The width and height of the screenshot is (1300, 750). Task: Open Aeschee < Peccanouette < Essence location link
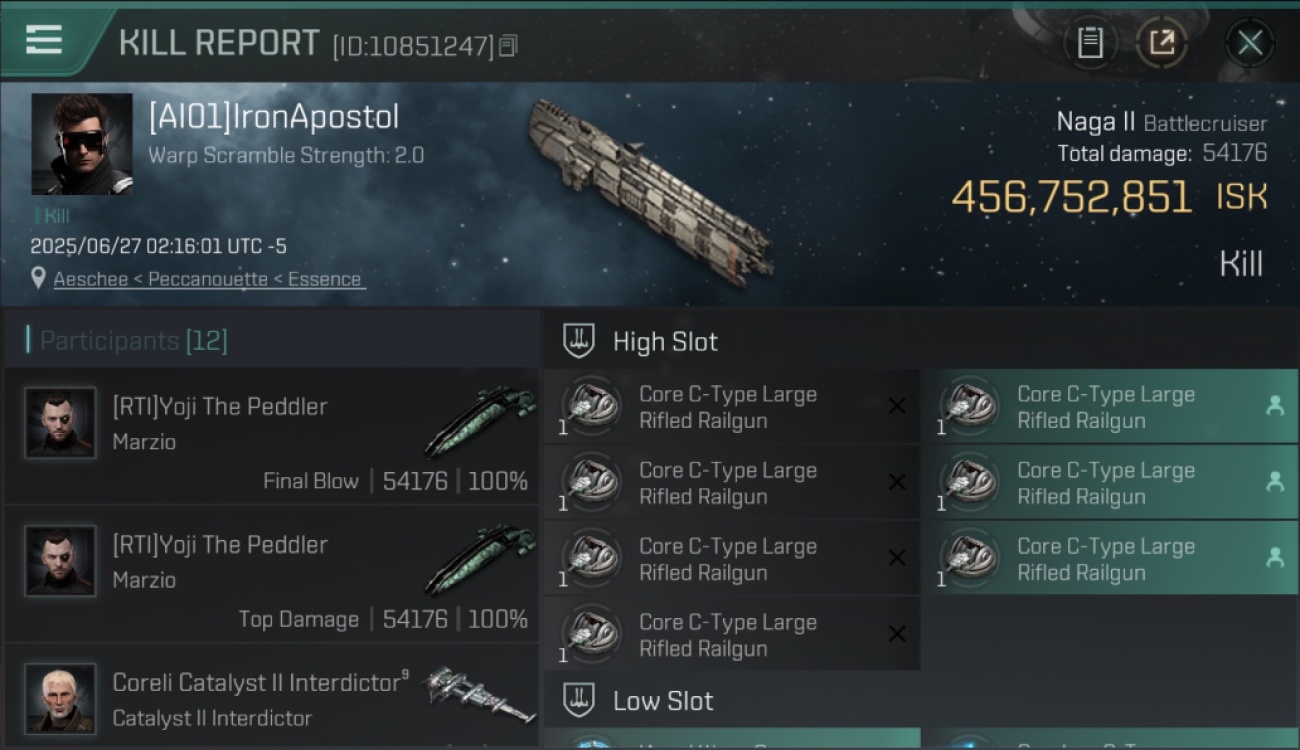coord(209,279)
